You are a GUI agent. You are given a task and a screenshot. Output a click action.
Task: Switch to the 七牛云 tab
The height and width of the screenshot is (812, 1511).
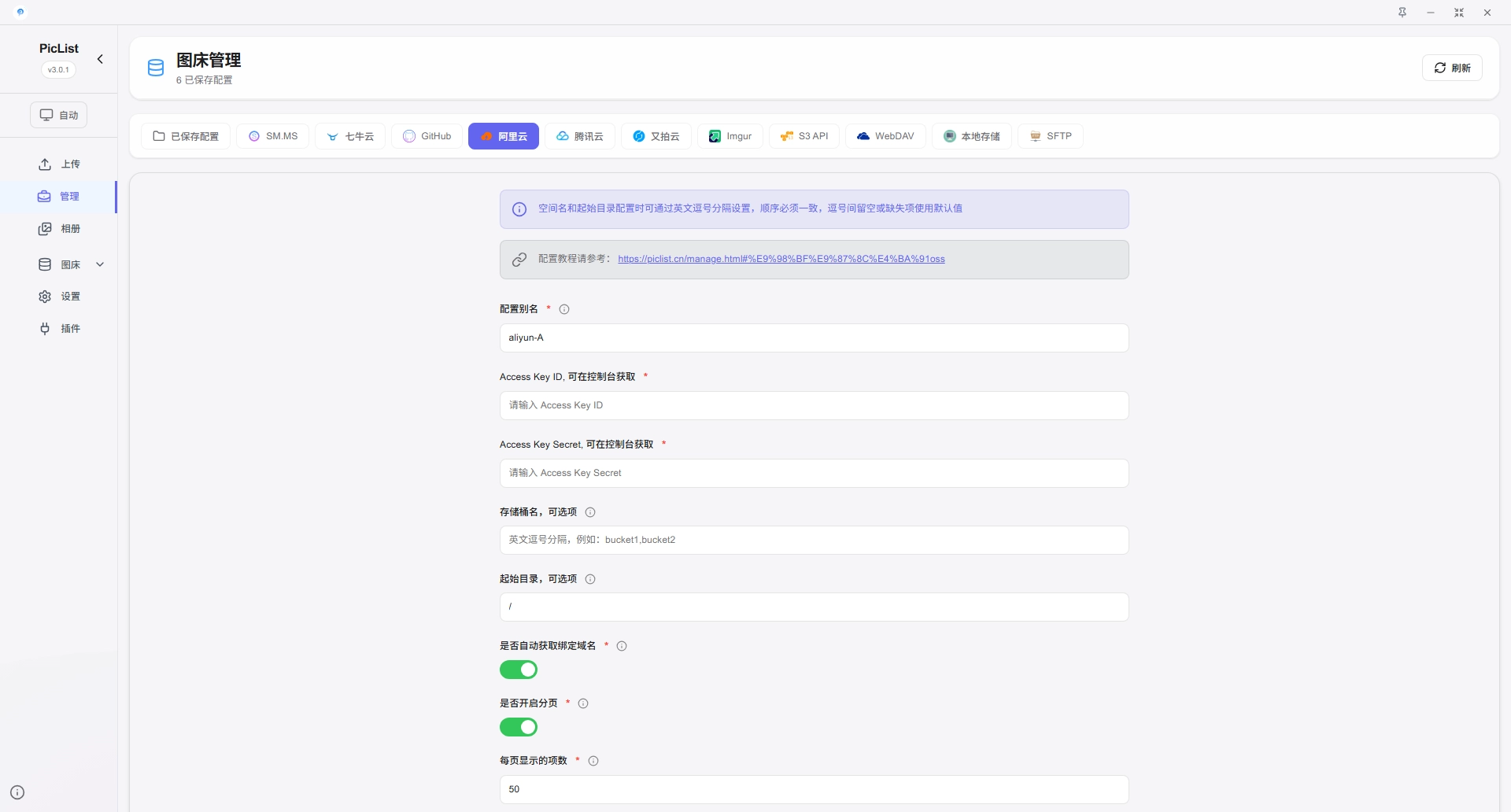pos(350,136)
